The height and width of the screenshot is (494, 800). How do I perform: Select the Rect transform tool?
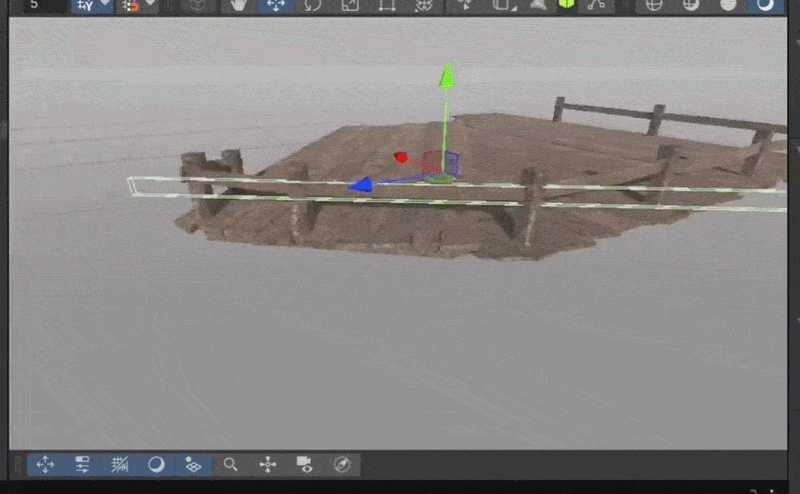pyautogui.click(x=387, y=5)
